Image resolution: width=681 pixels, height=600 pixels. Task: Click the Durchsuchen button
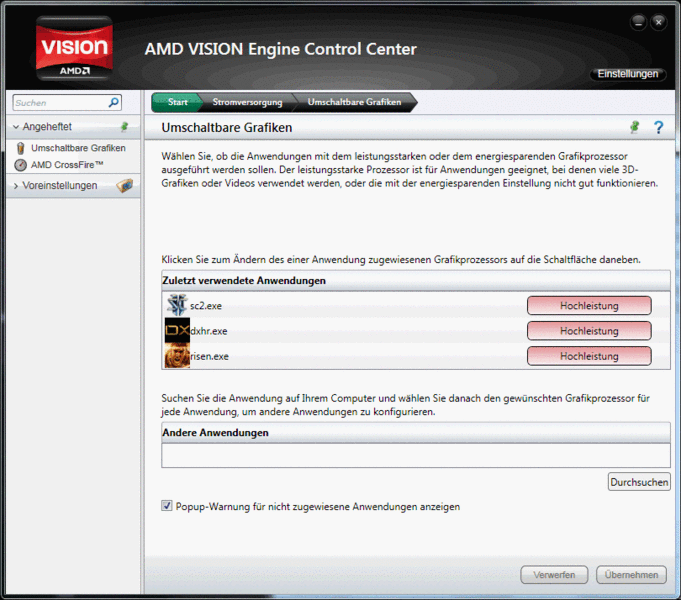pyautogui.click(x=639, y=482)
